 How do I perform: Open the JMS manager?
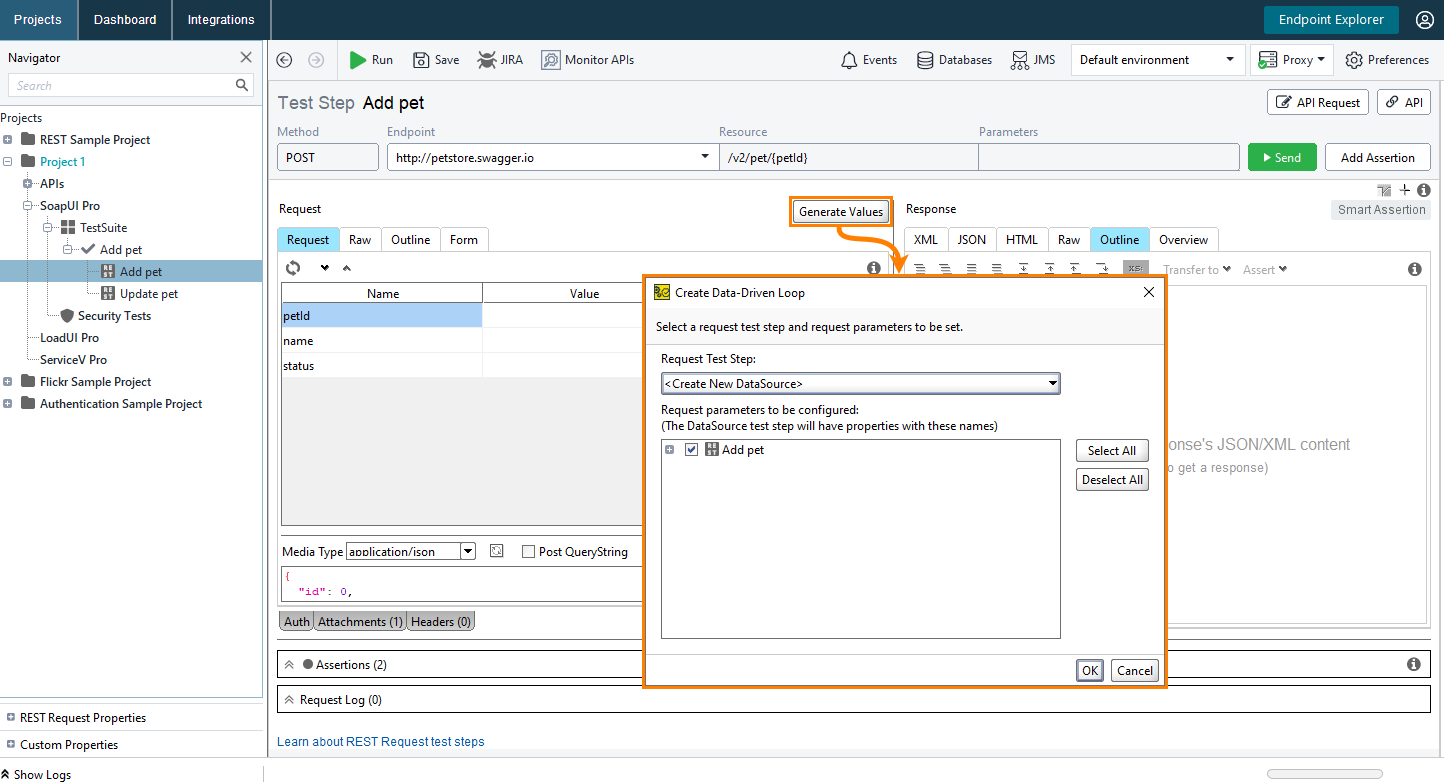pyautogui.click(x=1033, y=60)
